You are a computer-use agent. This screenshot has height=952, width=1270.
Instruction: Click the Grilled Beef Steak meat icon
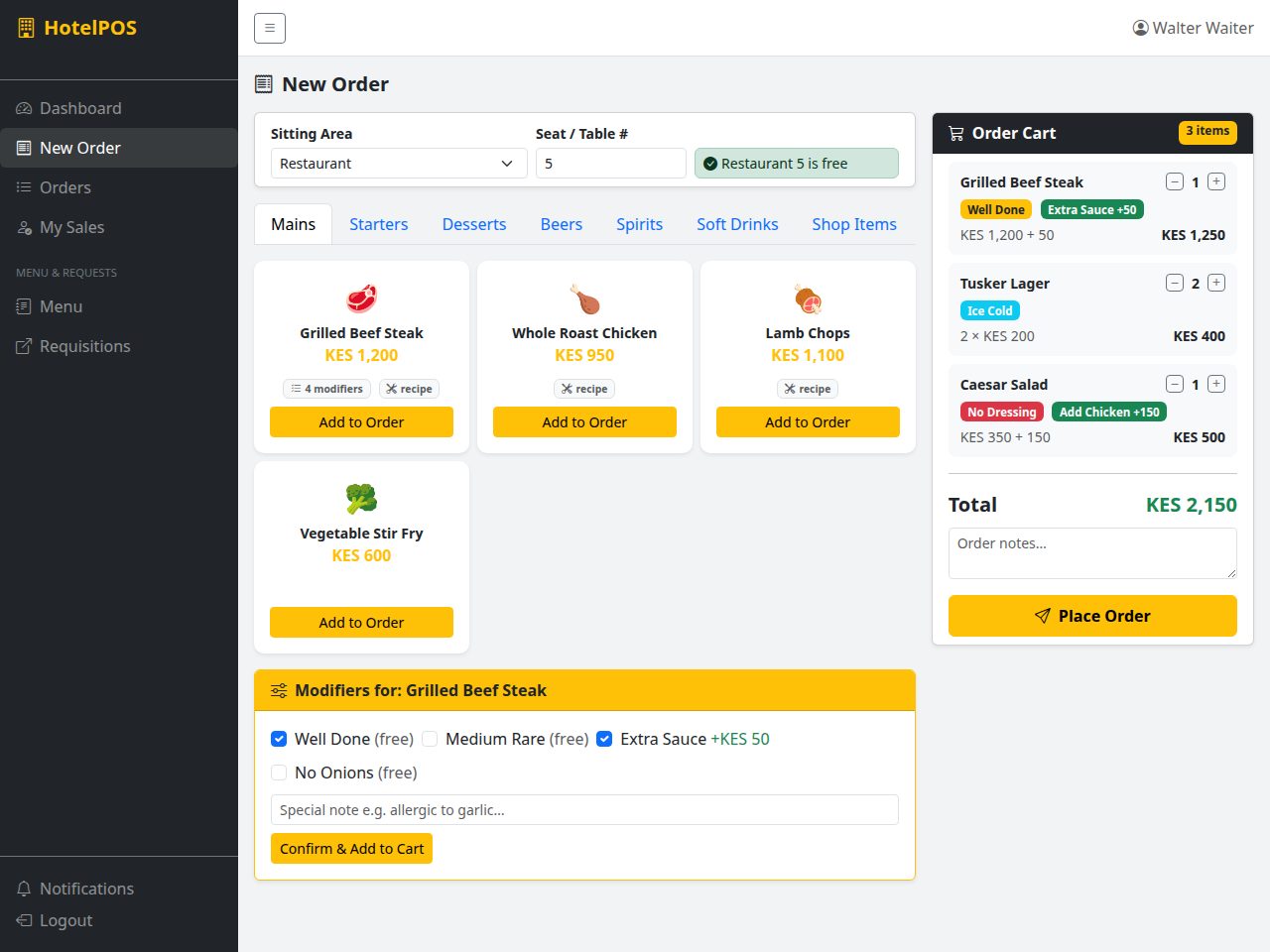pyautogui.click(x=361, y=298)
